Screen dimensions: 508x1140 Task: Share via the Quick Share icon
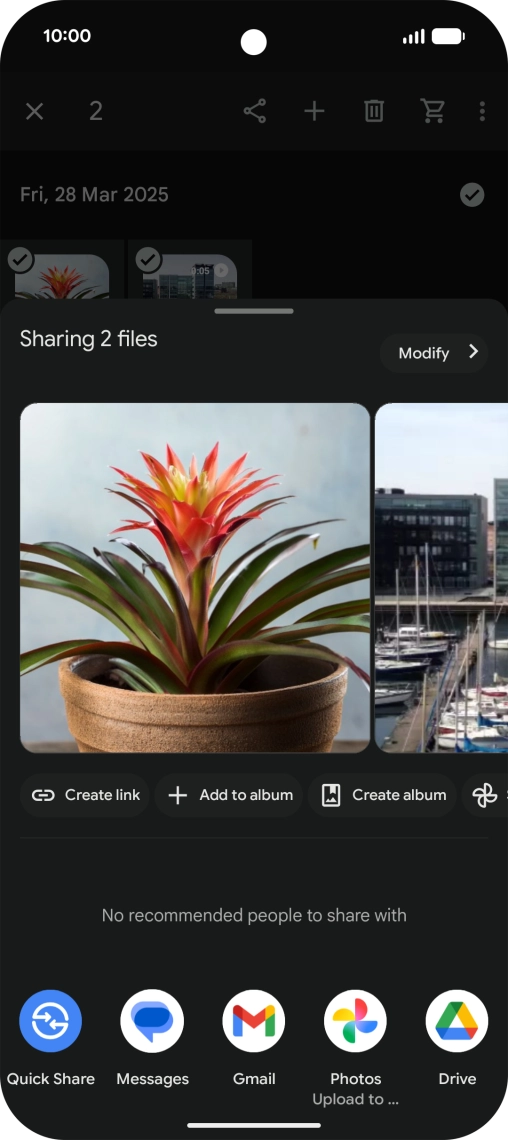(x=50, y=1021)
